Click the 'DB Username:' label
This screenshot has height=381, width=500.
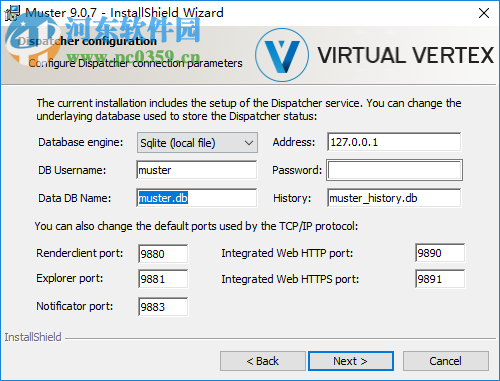tap(72, 170)
